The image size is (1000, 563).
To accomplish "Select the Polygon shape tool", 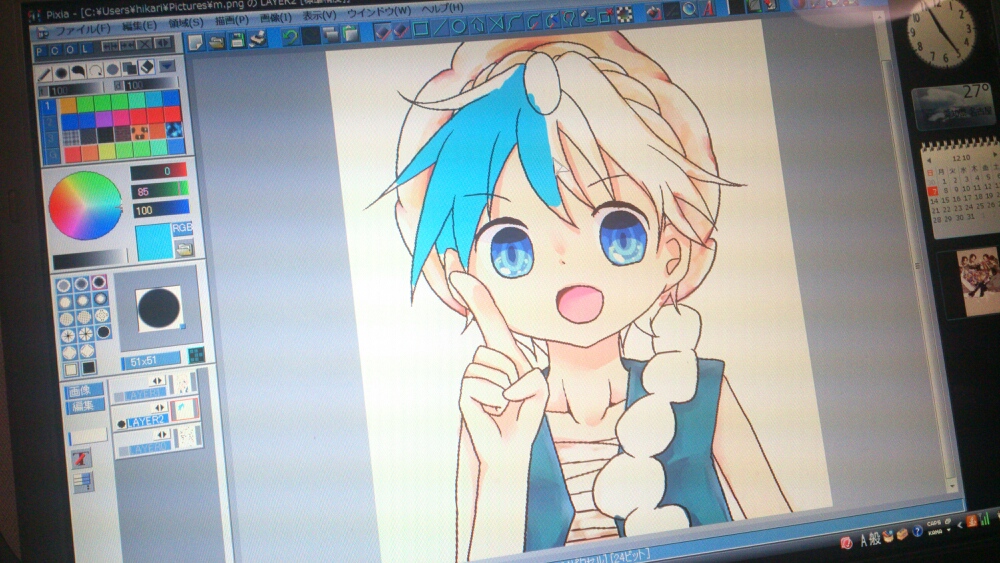I will pos(477,26).
